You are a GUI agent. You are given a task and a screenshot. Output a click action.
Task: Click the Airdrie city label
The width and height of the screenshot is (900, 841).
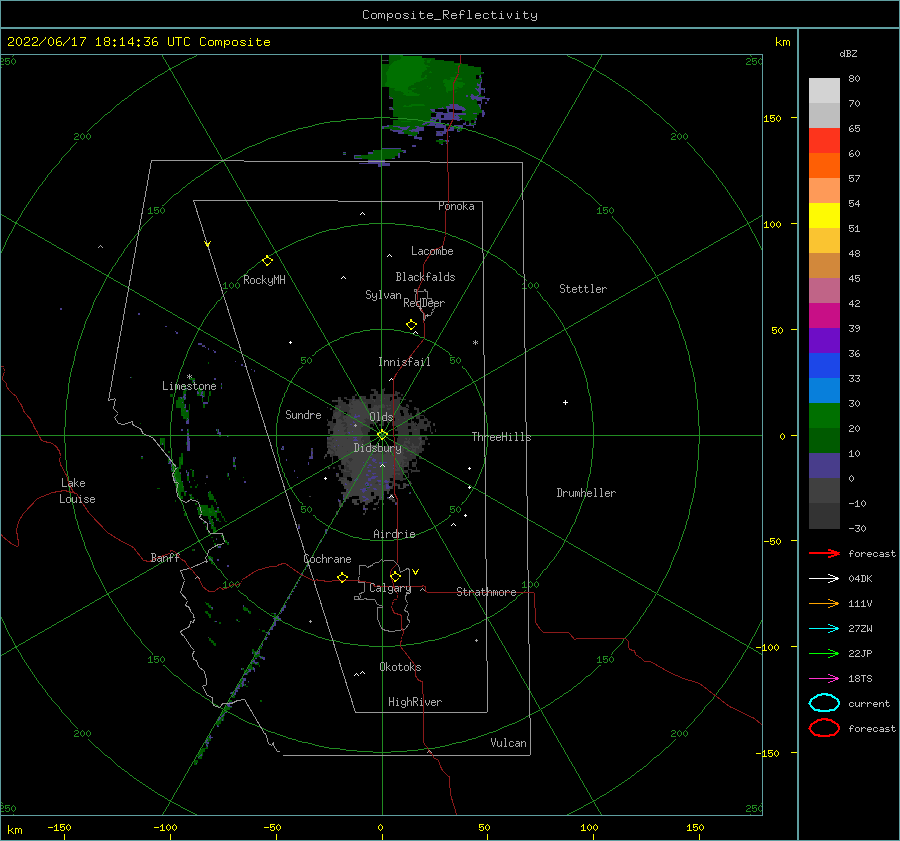click(x=394, y=534)
